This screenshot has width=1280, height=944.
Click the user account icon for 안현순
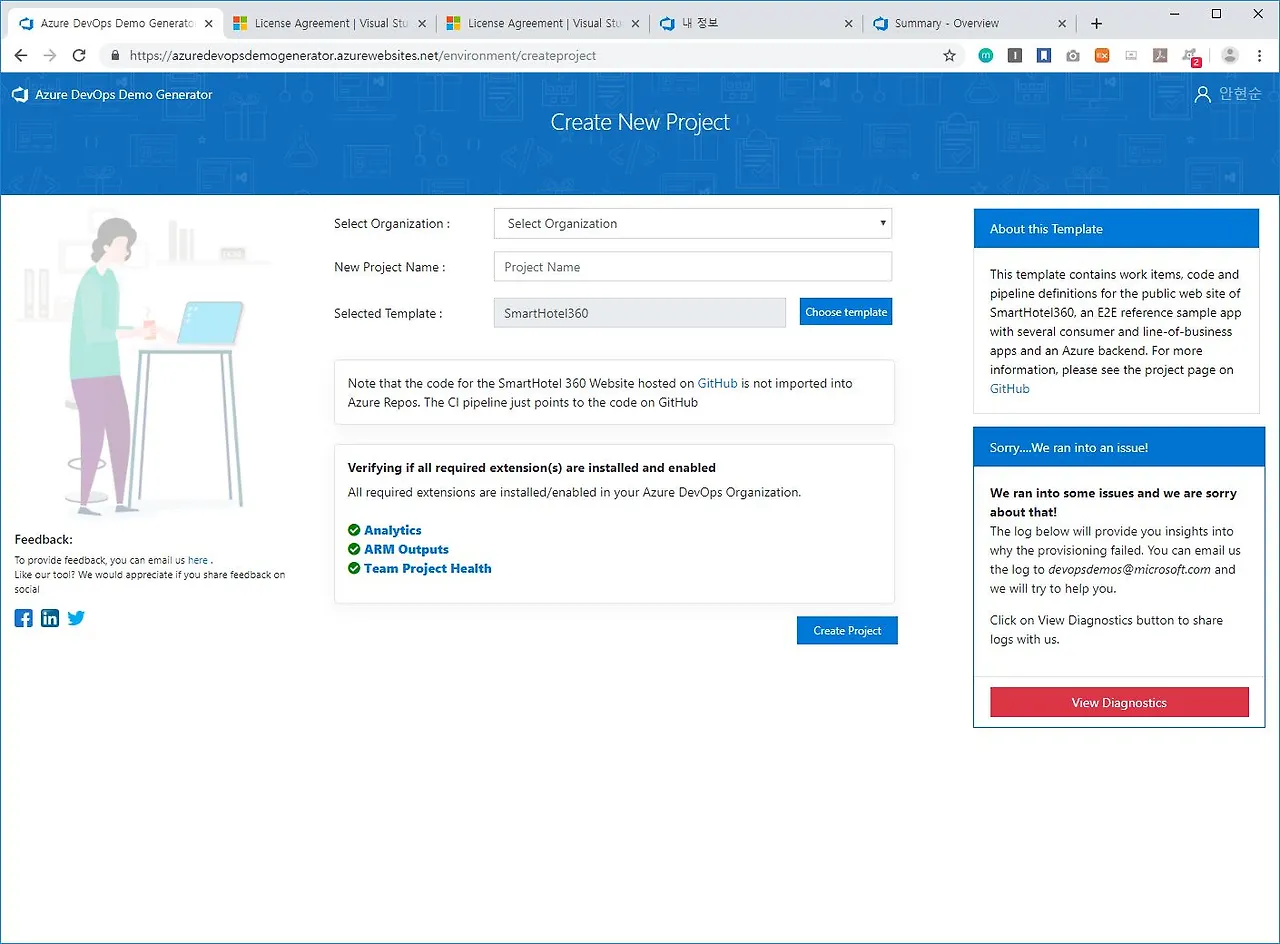pos(1203,94)
